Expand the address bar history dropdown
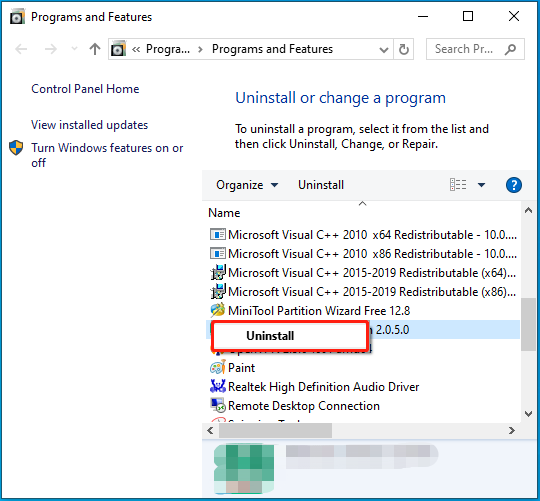 [x=384, y=50]
